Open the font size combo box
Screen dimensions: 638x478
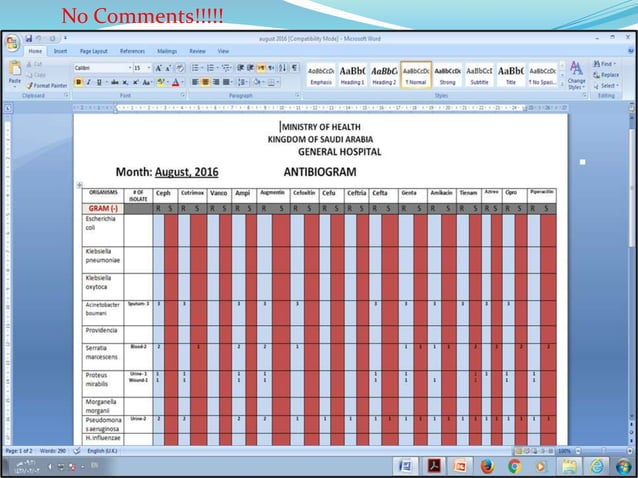click(142, 68)
